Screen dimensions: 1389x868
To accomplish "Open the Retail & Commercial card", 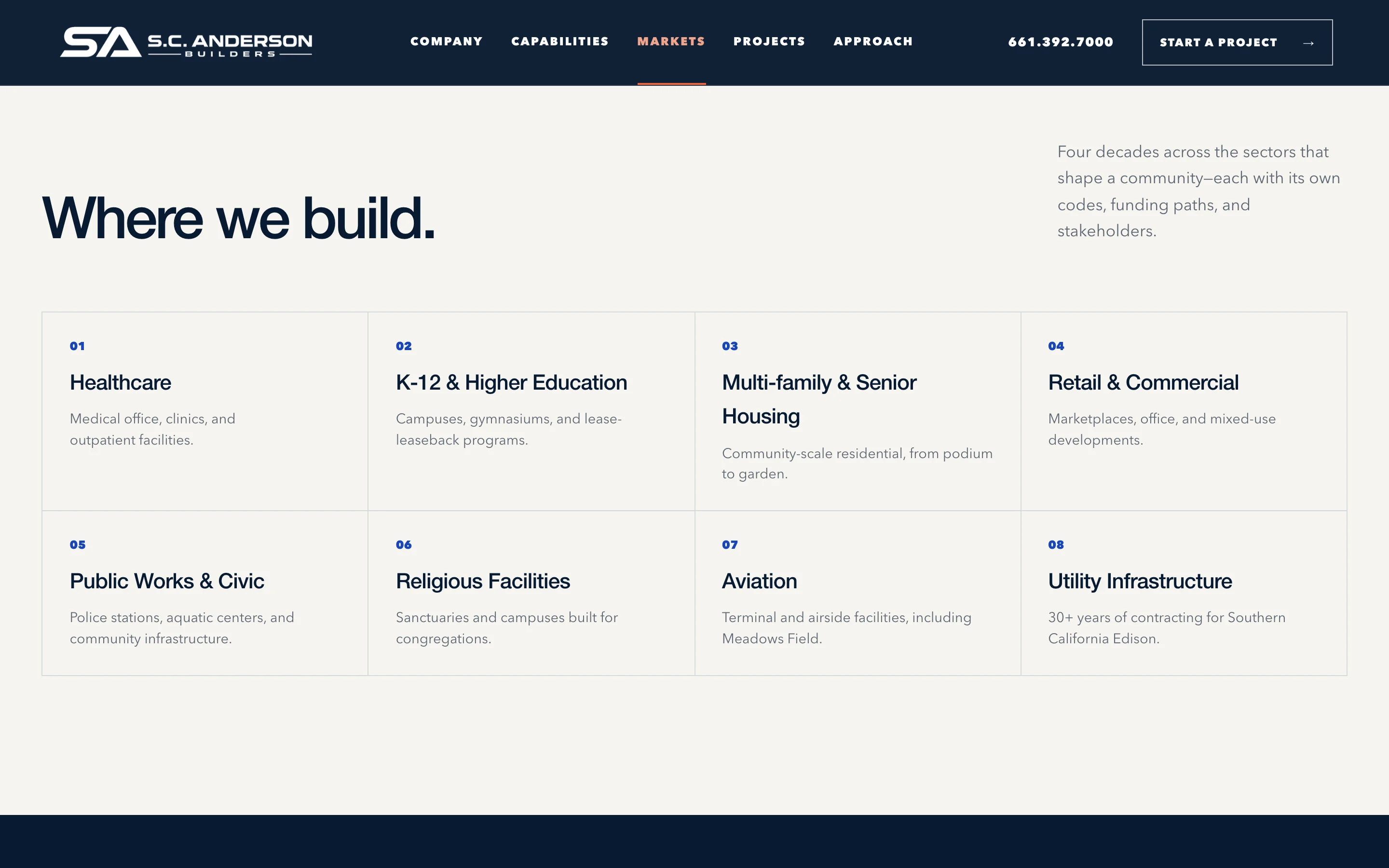I will 1184,411.
